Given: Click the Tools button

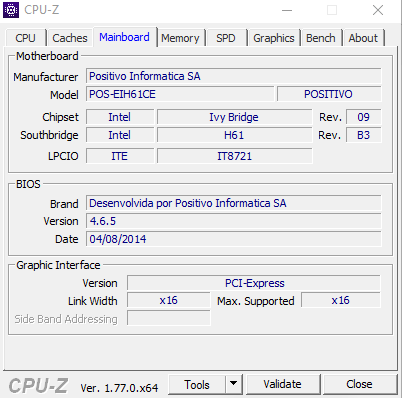Looking at the screenshot, I should [x=197, y=384].
